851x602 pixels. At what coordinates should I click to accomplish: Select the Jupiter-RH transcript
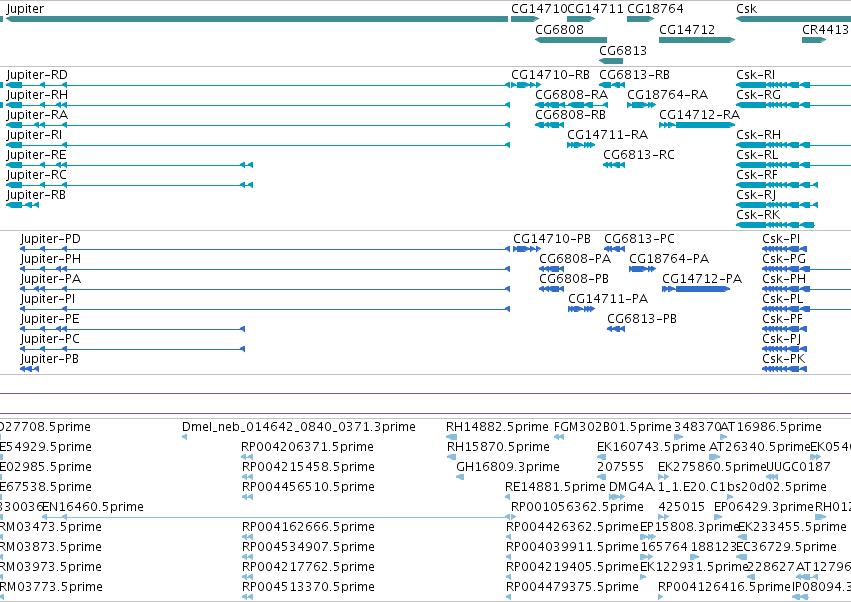[x=37, y=94]
